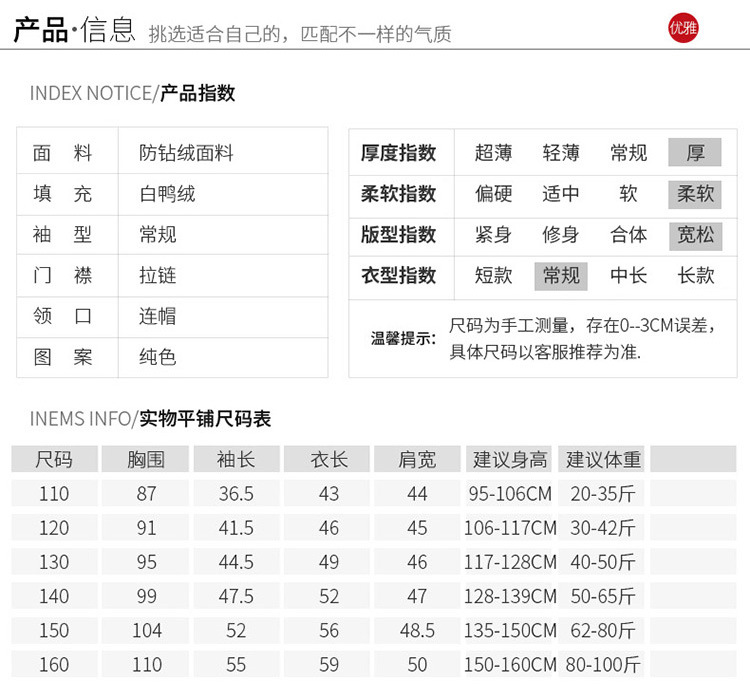
Task: Click the 白鸭绒 filling value
Action: (x=167, y=194)
